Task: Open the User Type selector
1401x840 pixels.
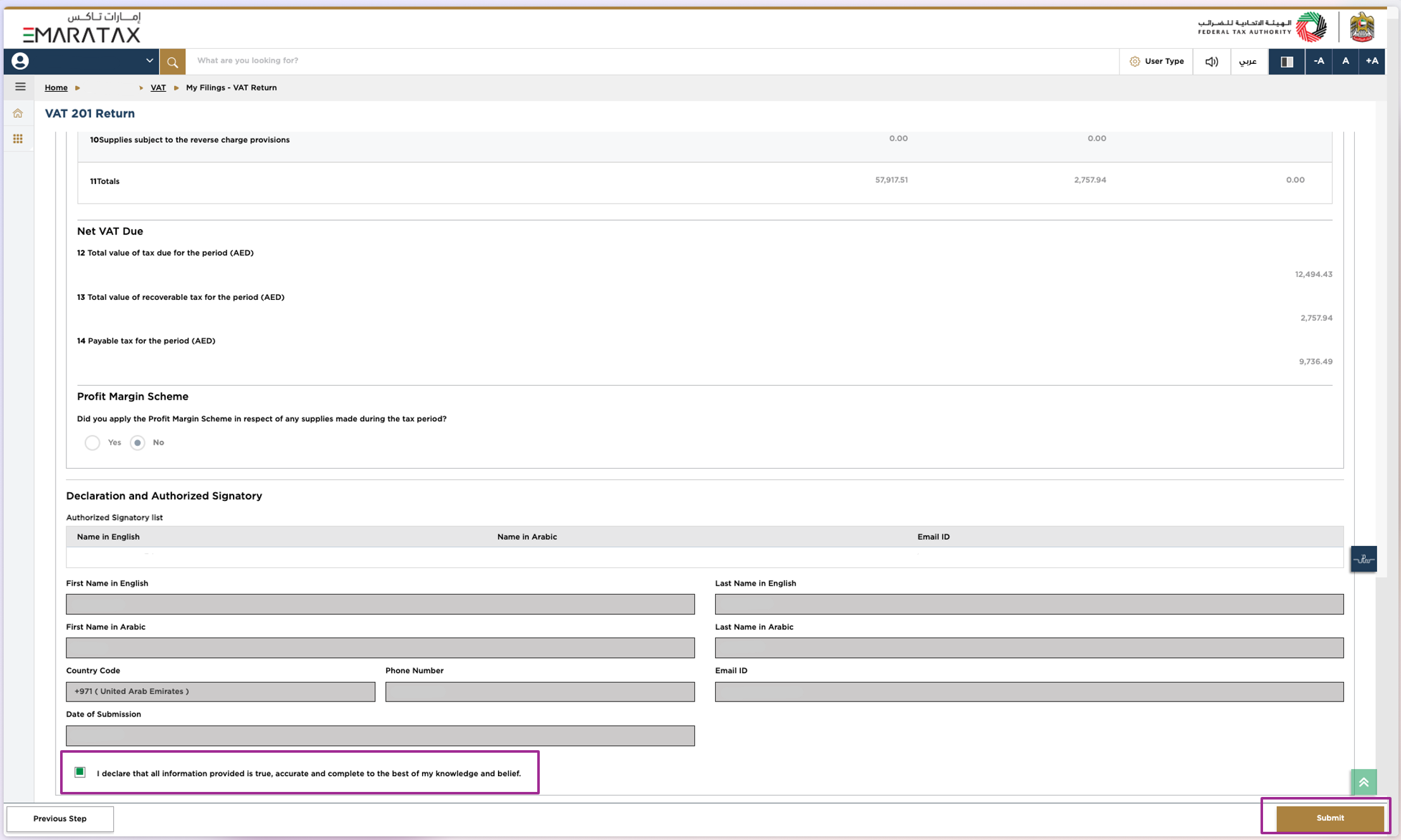Action: point(1157,61)
